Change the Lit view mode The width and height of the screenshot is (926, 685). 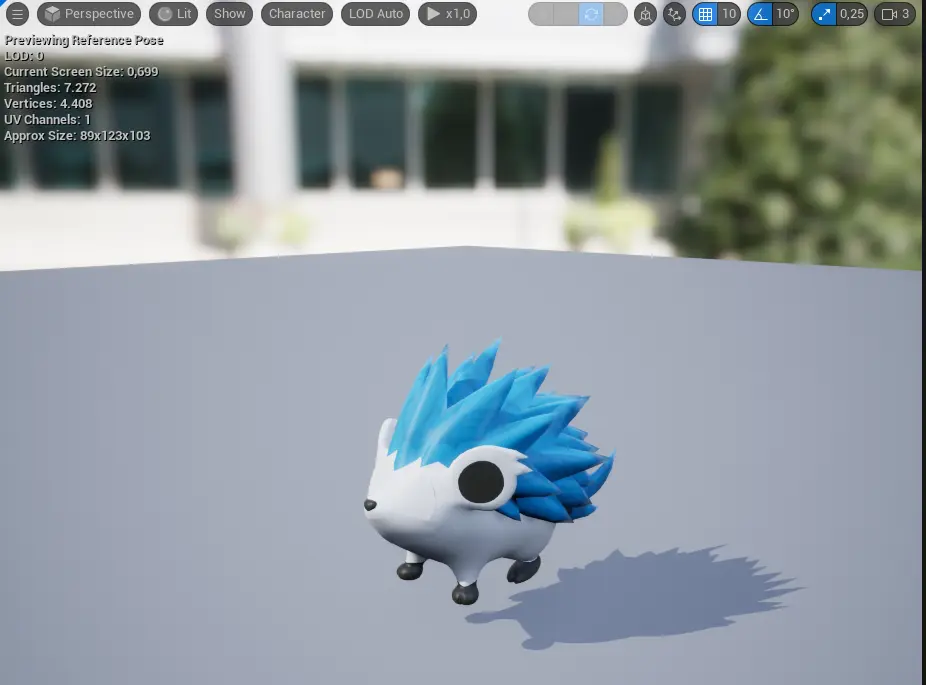(x=174, y=14)
